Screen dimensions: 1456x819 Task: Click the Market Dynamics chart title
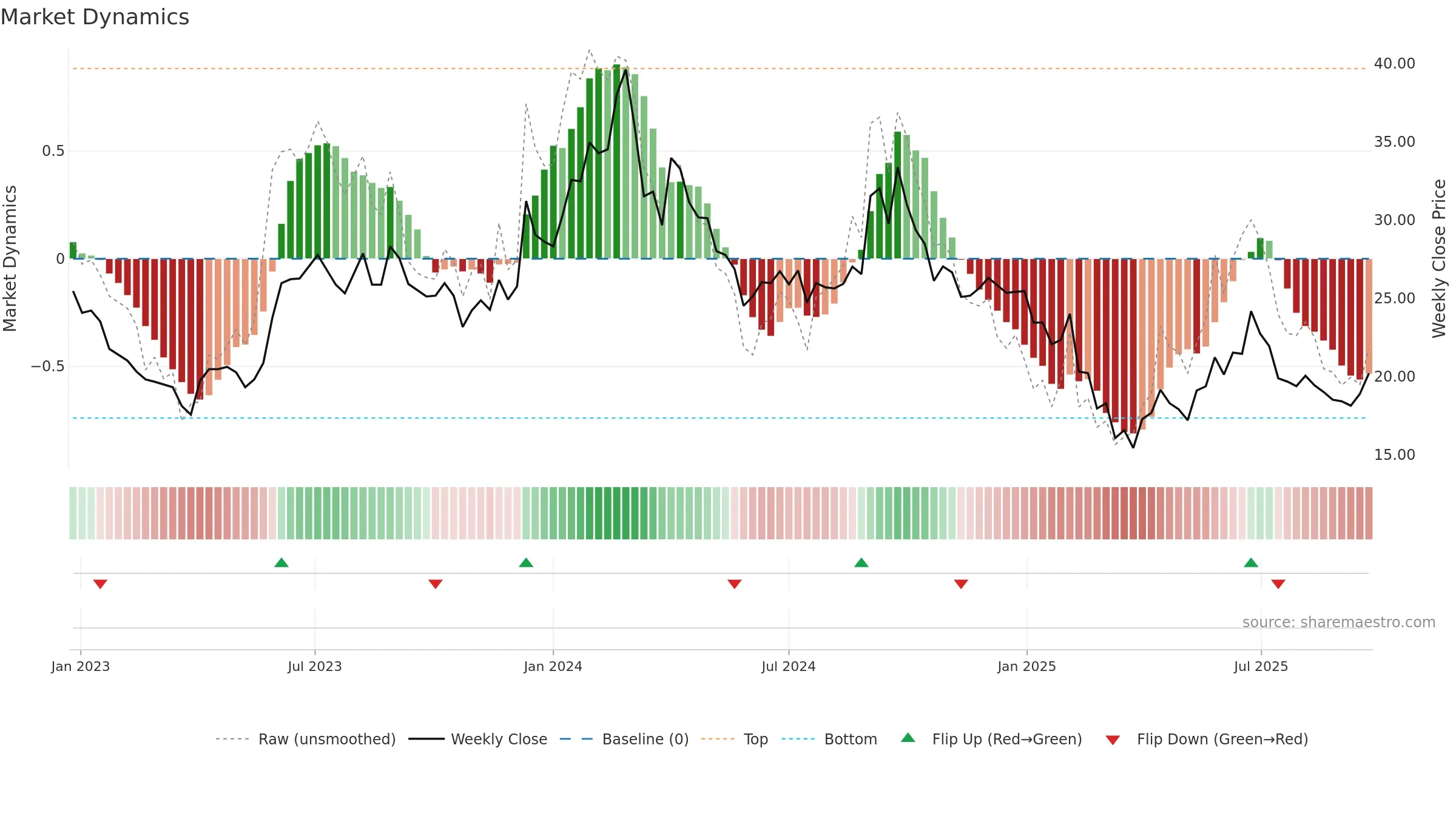(x=95, y=17)
